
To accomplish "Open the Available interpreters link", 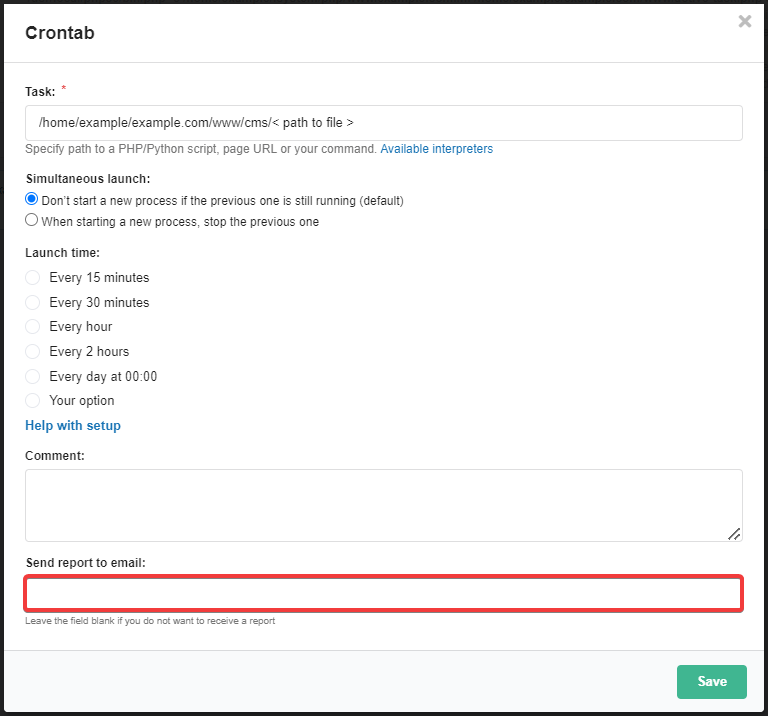I will [x=436, y=149].
